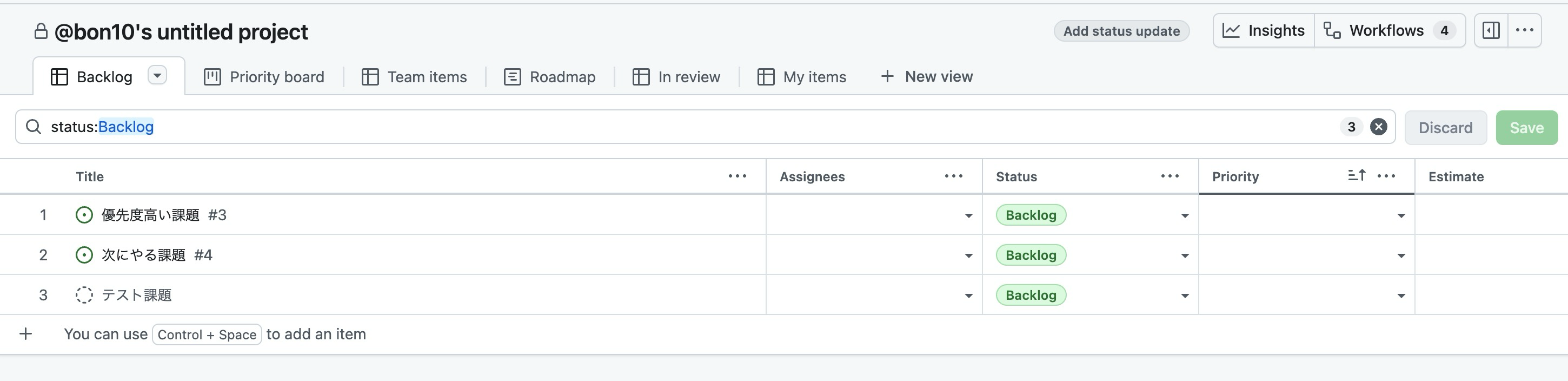Open the Priority dropdown in row 1
Viewport: 1568px width, 381px height.
click(x=1400, y=216)
